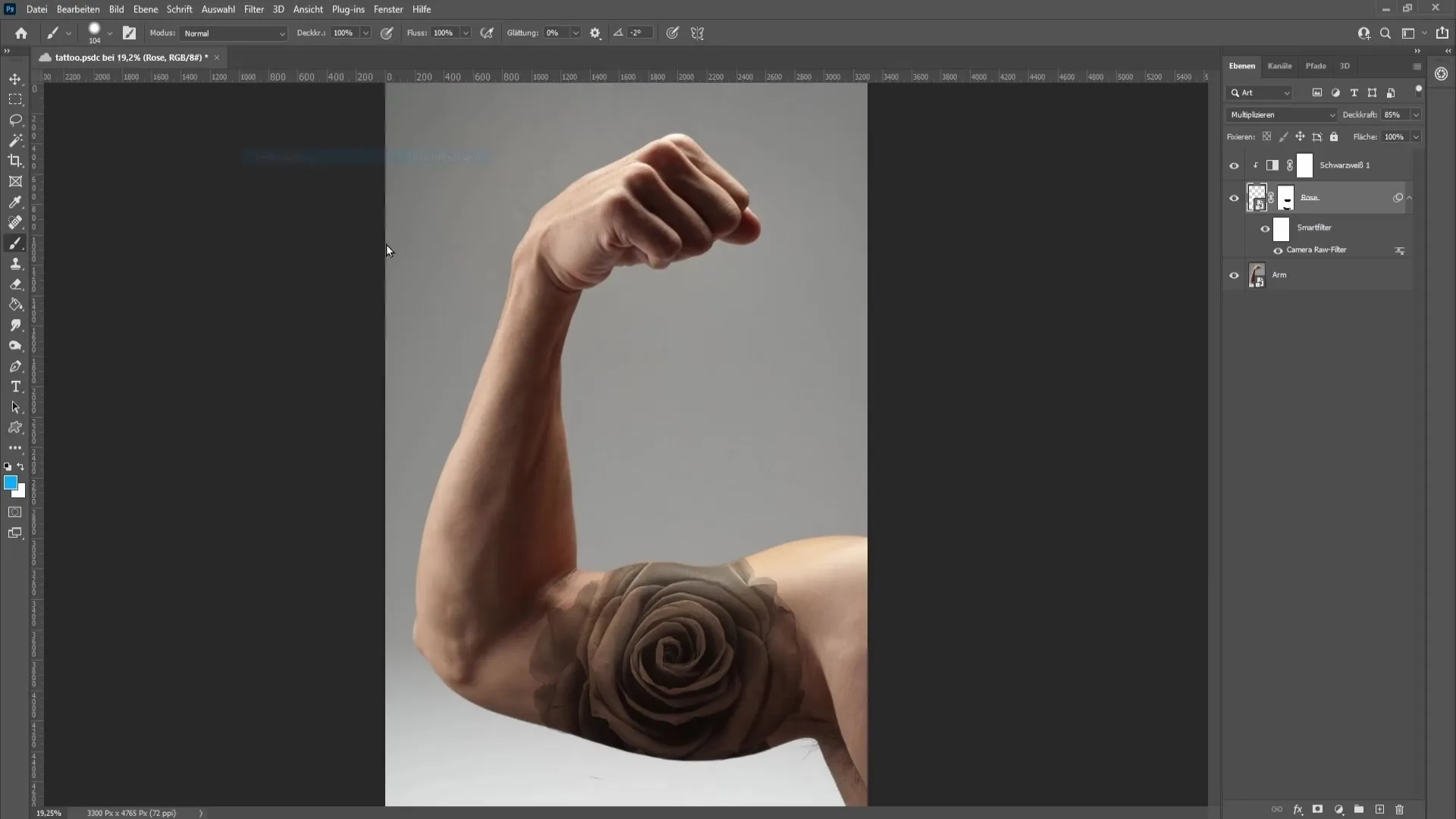Toggle visibility of Schwarzweiß 1 layer
The height and width of the screenshot is (819, 1456).
coord(1234,165)
